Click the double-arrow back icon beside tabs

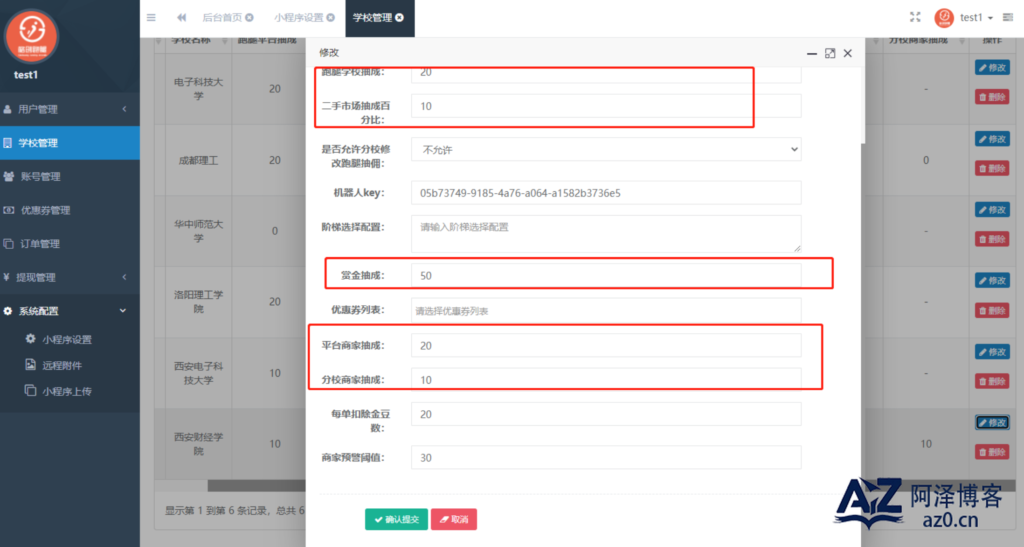tap(181, 17)
